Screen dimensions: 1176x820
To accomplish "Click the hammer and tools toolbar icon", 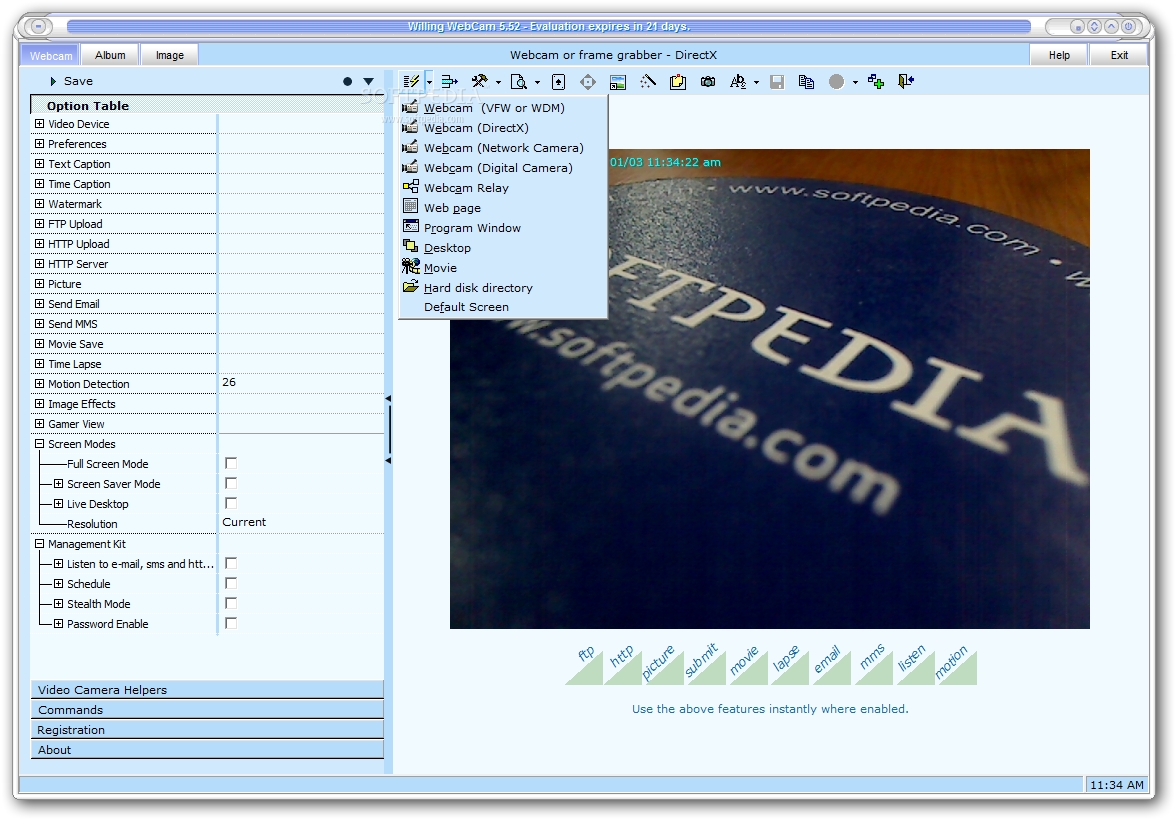I will pyautogui.click(x=480, y=81).
